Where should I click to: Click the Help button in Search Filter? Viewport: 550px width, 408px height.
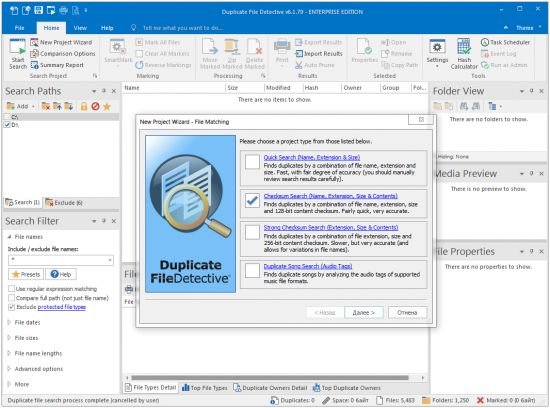[61, 274]
